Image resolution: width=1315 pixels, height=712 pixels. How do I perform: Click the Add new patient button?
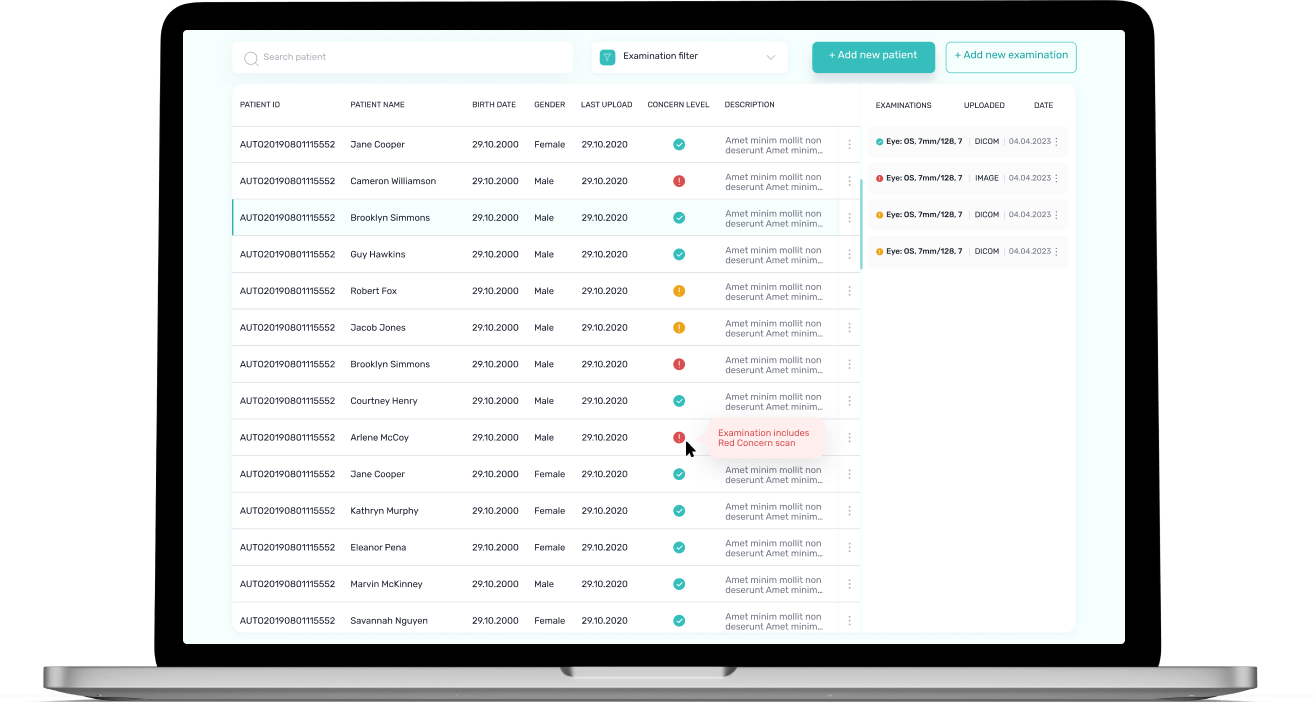tap(873, 56)
